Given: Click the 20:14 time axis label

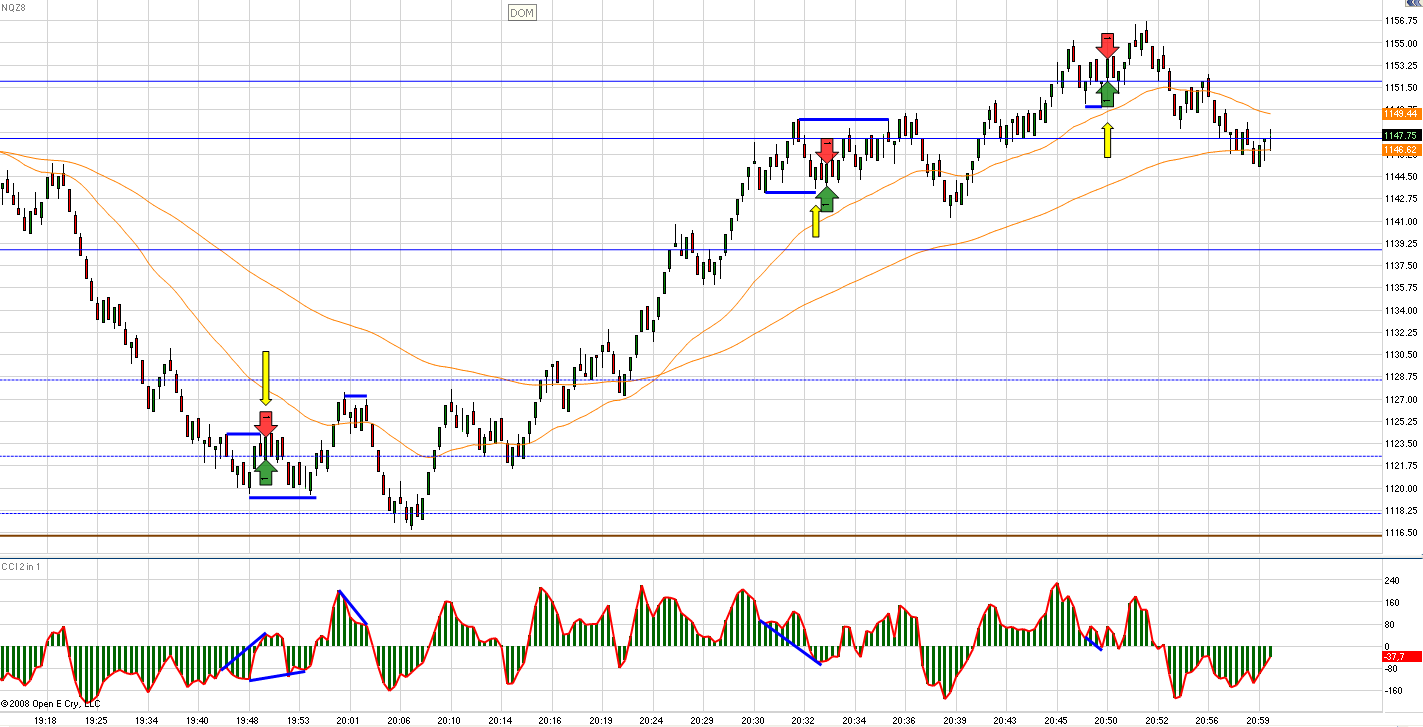Looking at the screenshot, I should click(x=500, y=720).
